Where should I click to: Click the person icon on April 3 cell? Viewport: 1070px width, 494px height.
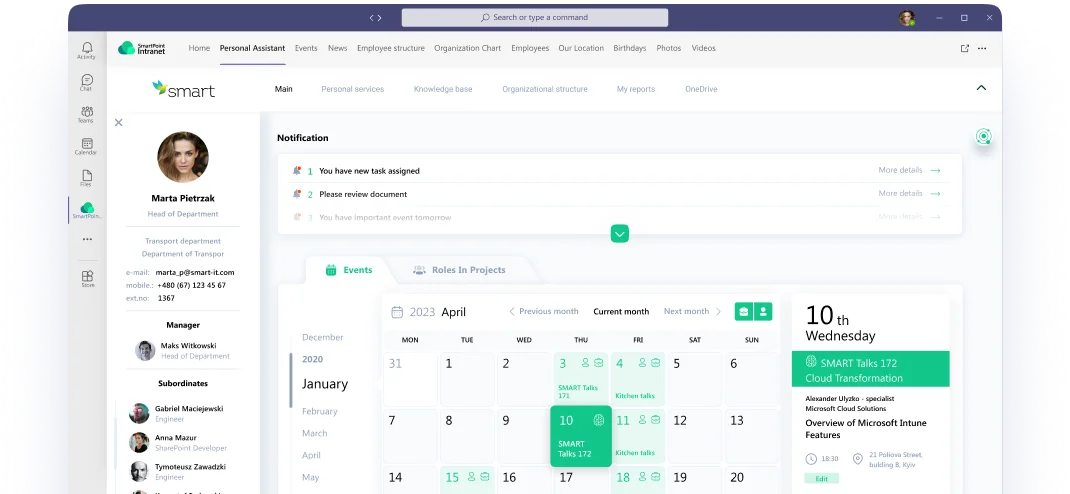585,362
